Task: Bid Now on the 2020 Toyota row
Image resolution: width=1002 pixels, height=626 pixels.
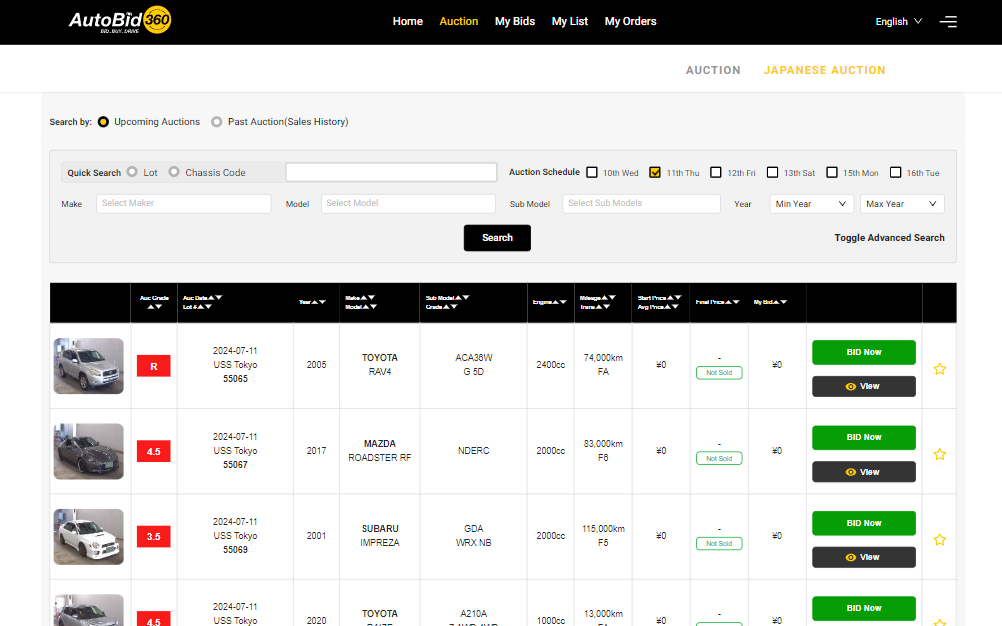Action: pos(863,608)
